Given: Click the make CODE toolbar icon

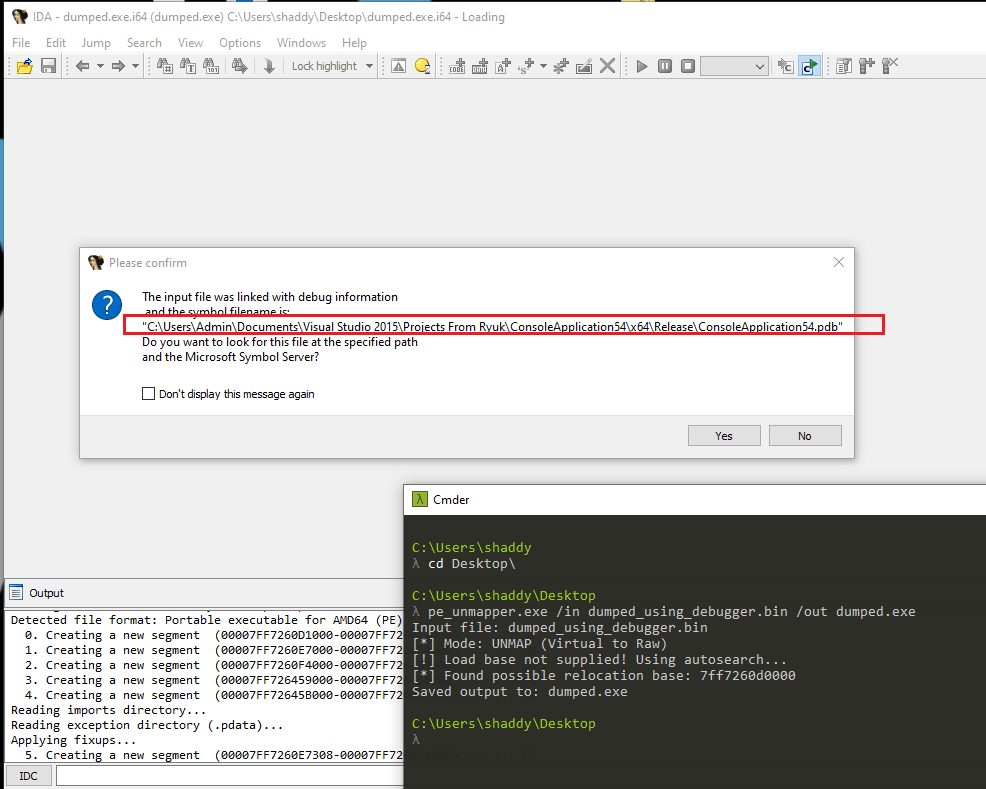Looking at the screenshot, I should [457, 66].
